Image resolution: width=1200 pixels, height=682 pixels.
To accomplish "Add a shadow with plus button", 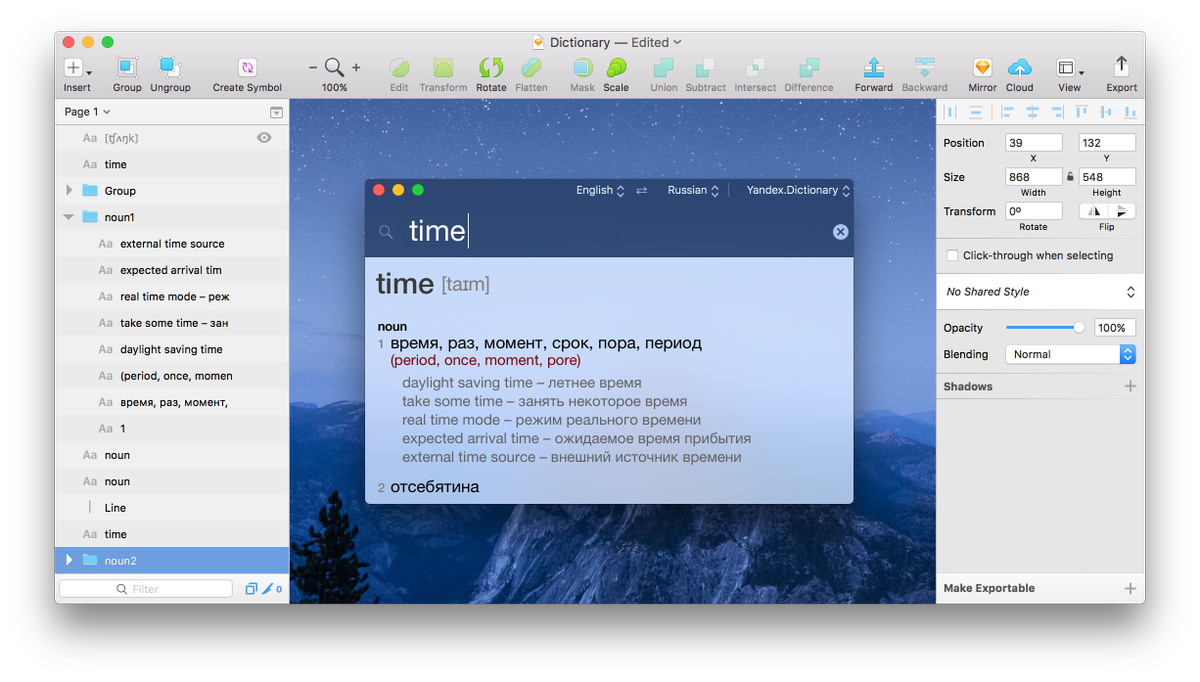I will (x=1130, y=386).
